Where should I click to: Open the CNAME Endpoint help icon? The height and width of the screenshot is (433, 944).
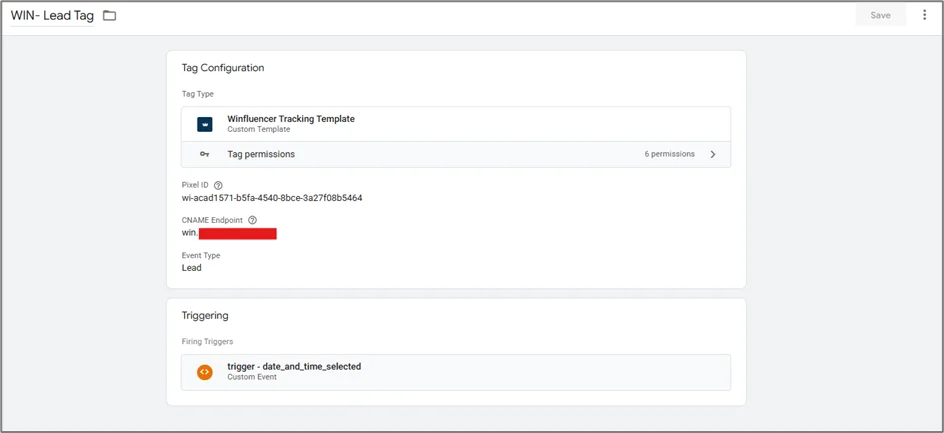252,220
